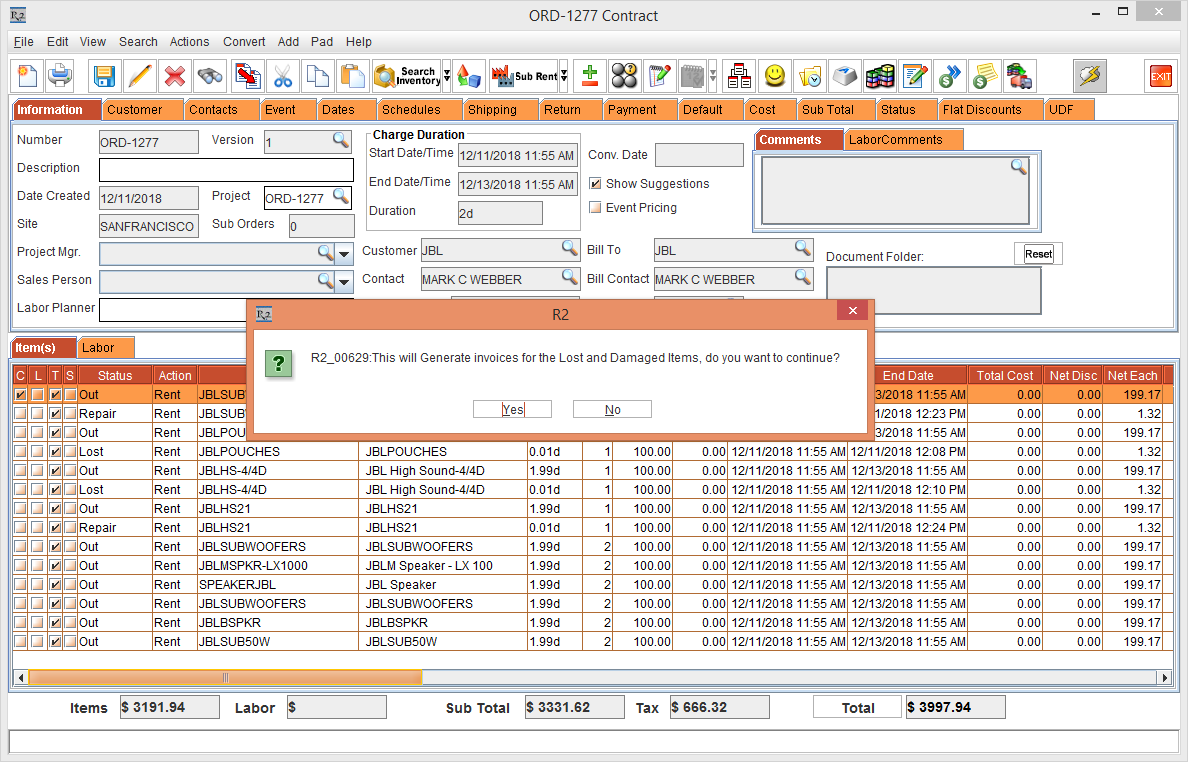Click the red EXIT icon

[1160, 76]
